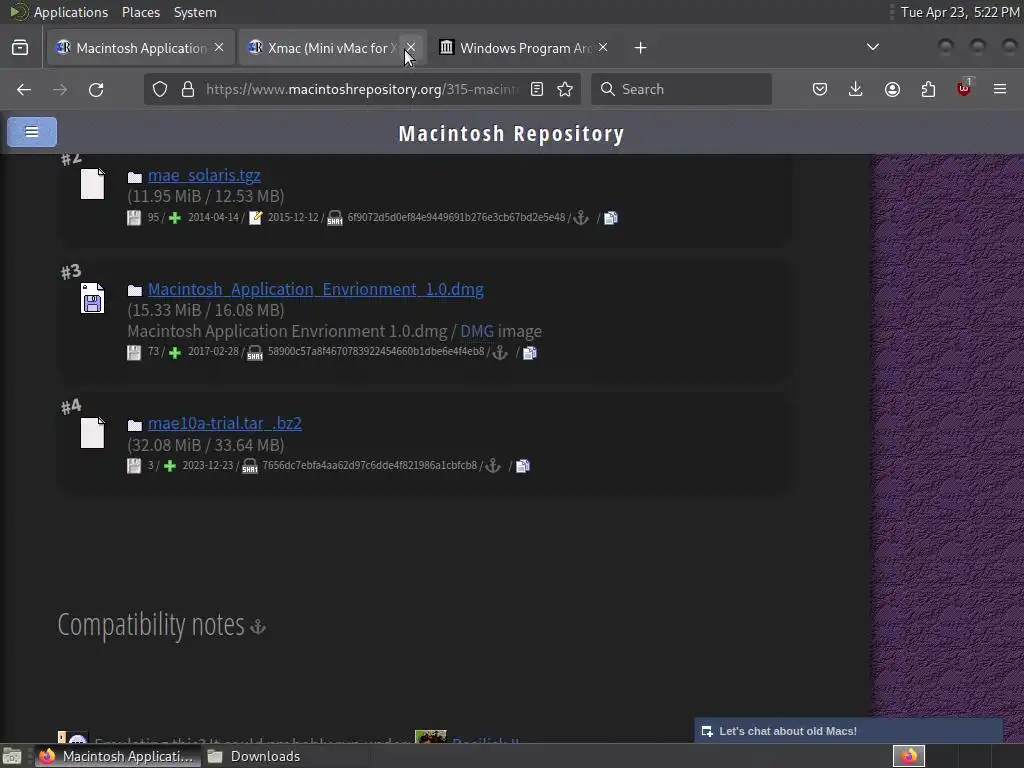
Task: Click the clock Tue Apr 23
Action: tap(959, 12)
